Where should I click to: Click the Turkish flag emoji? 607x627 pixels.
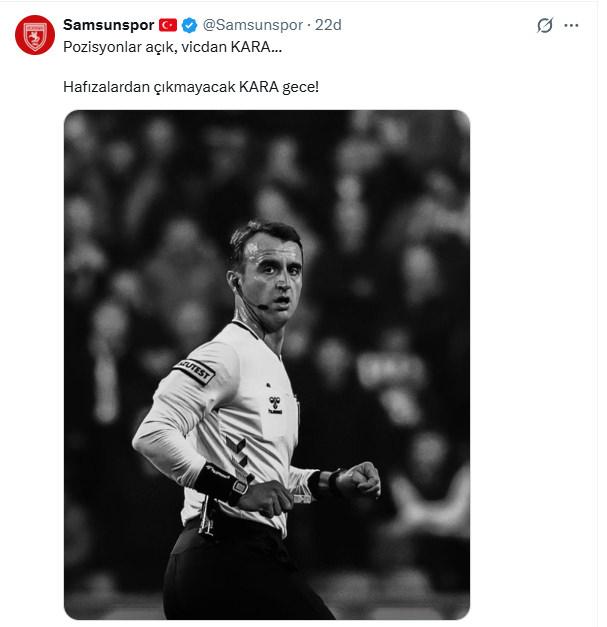click(168, 25)
